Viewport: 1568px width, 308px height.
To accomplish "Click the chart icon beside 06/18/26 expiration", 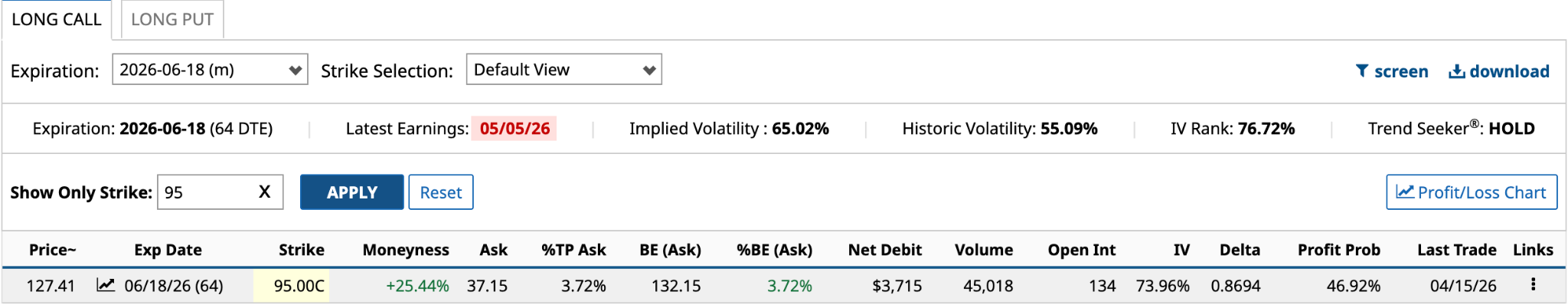I will (x=106, y=285).
